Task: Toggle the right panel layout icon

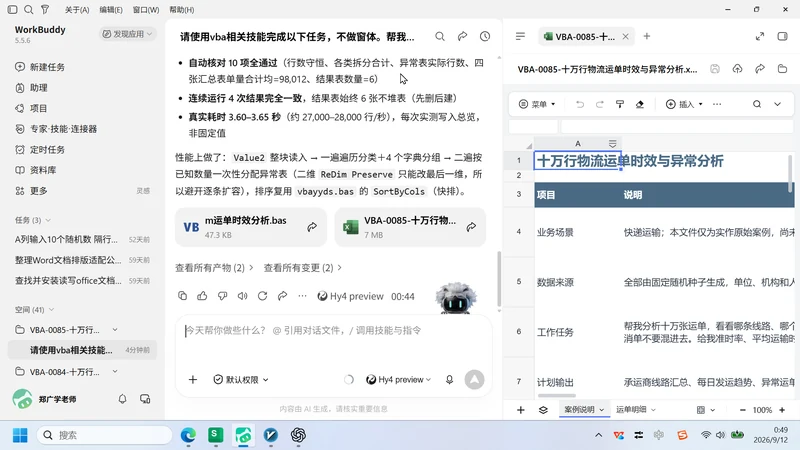Action: point(783,36)
